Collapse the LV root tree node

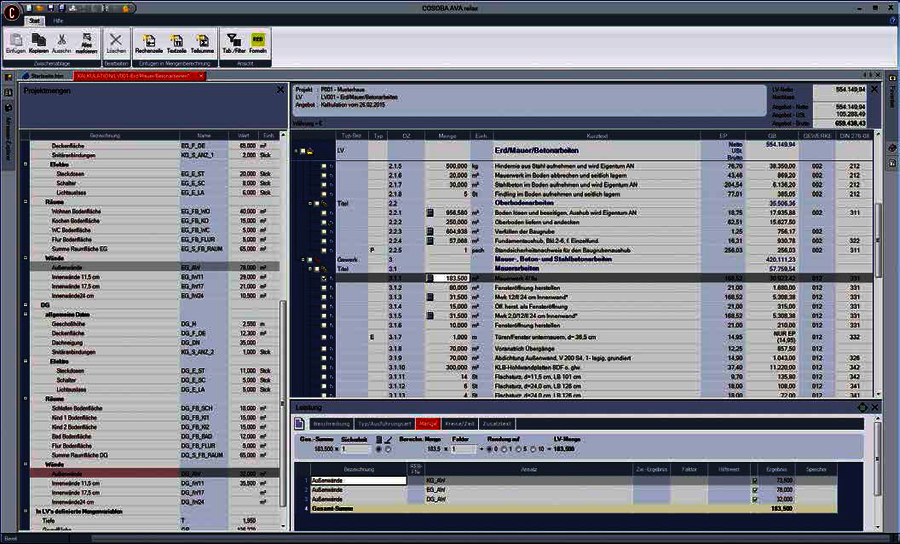(x=296, y=151)
